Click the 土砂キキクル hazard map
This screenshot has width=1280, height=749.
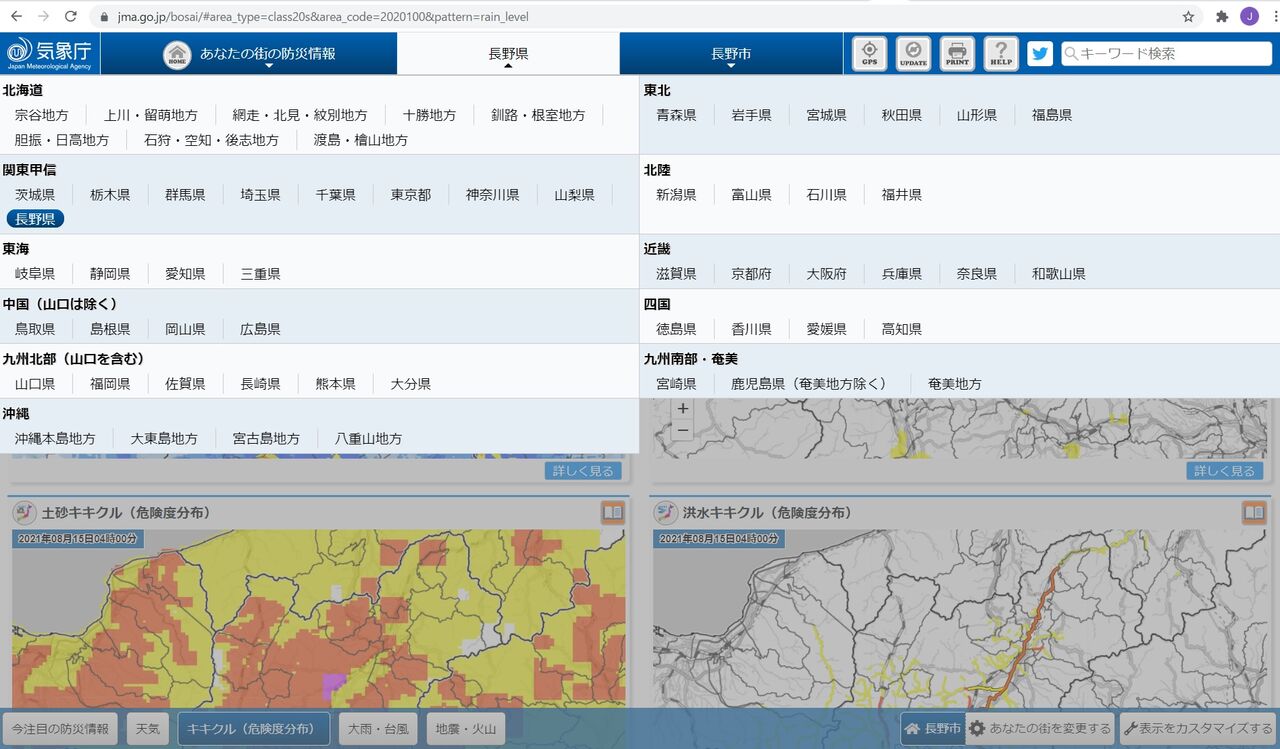[318, 618]
